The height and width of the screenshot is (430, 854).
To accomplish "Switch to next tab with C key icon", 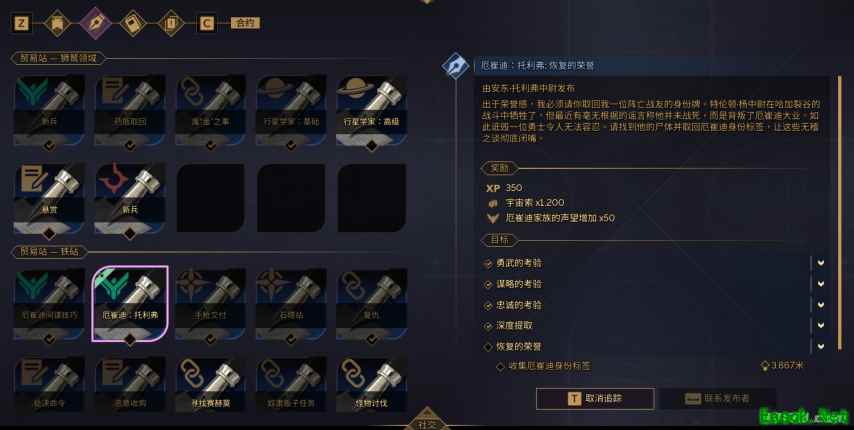I will click(206, 23).
